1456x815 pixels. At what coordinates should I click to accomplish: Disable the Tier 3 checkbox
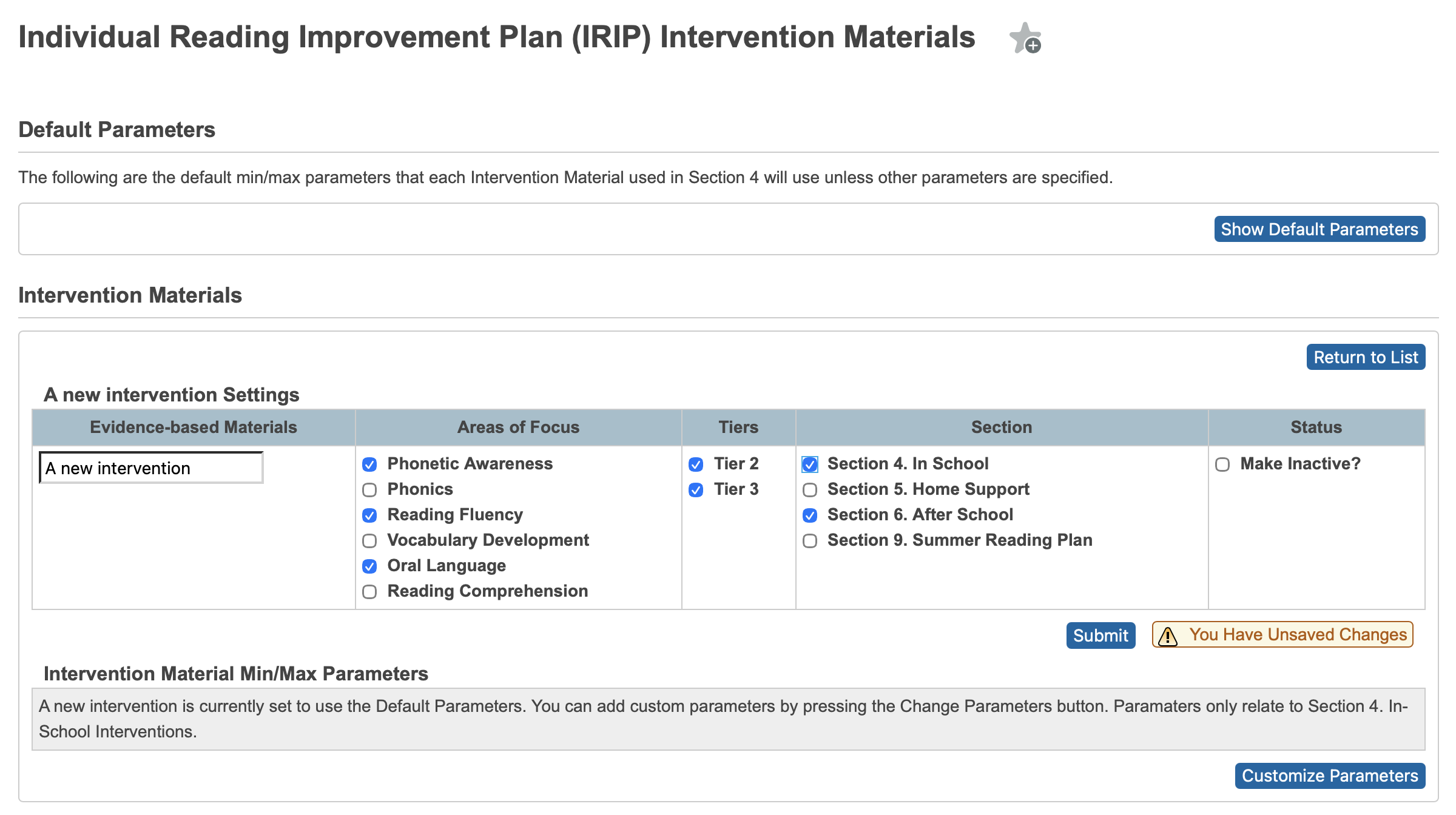tap(696, 490)
